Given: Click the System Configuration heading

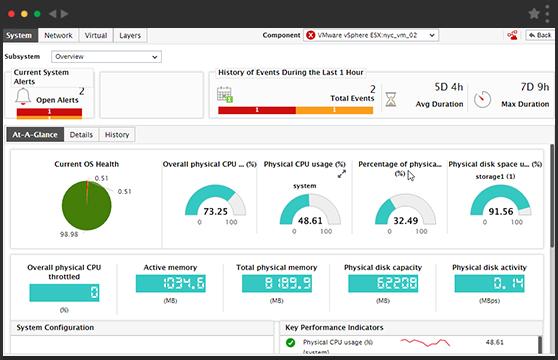Looking at the screenshot, I should (55, 328).
